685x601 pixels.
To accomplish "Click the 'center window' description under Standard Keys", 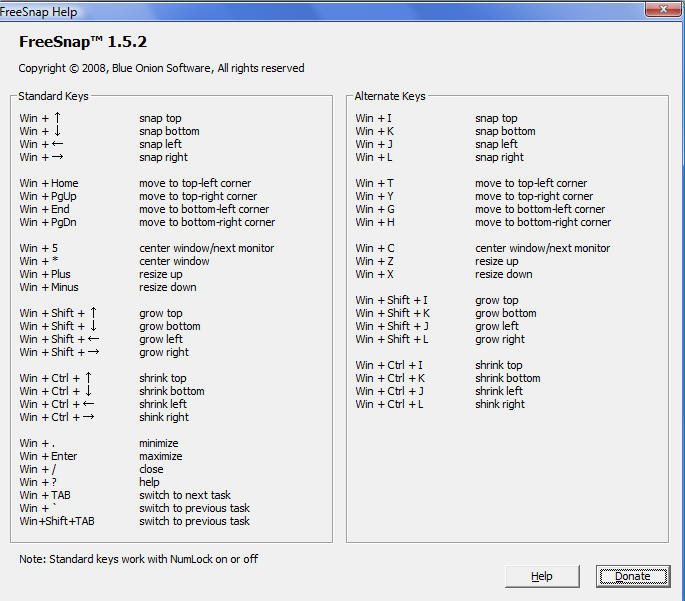I will coord(174,261).
